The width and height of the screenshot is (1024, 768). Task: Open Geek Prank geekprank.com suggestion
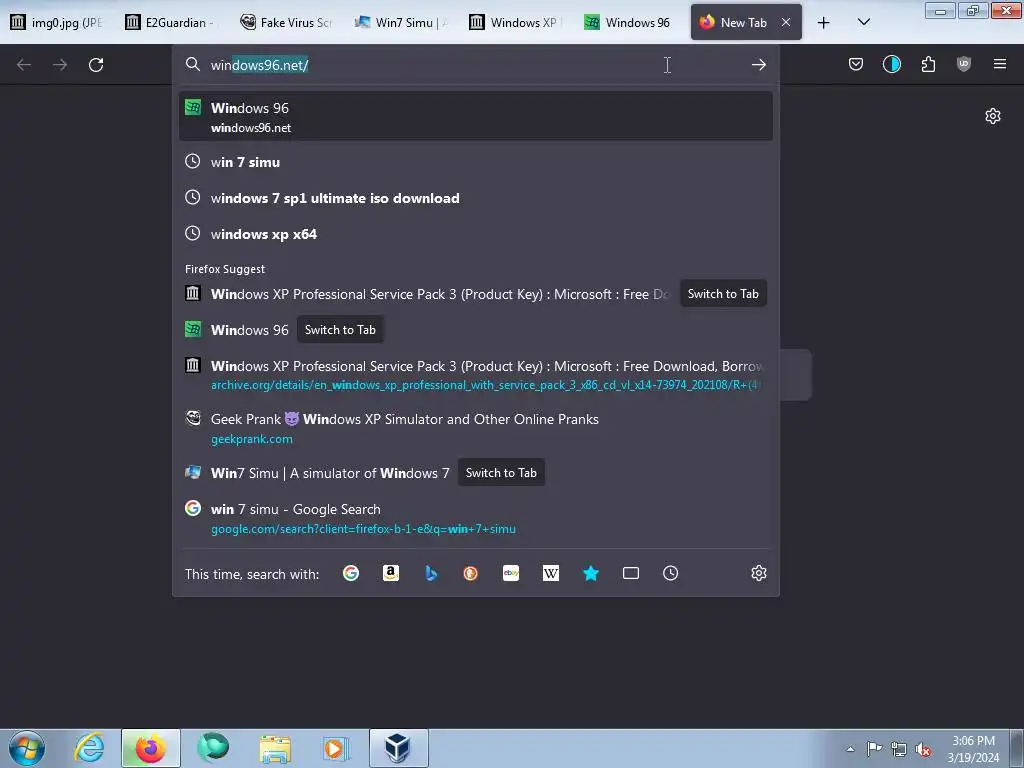pyautogui.click(x=475, y=428)
